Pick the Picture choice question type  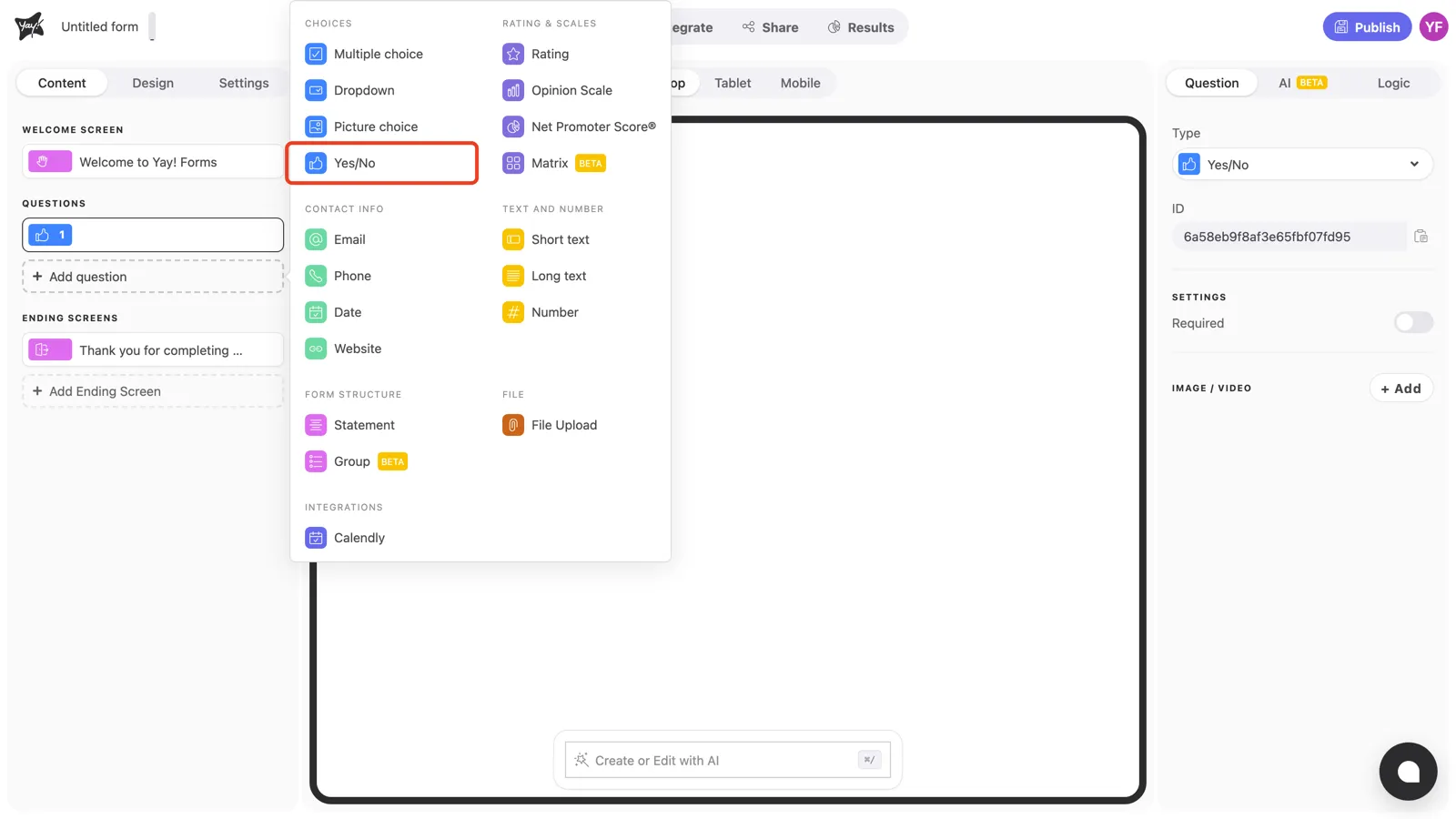pos(361,126)
